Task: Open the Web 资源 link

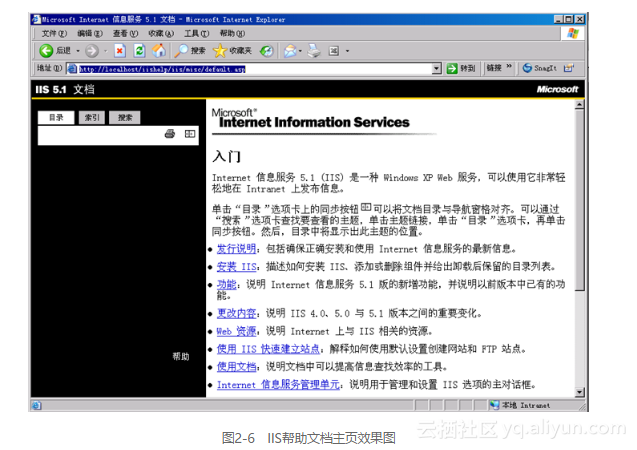Action: pyautogui.click(x=236, y=331)
